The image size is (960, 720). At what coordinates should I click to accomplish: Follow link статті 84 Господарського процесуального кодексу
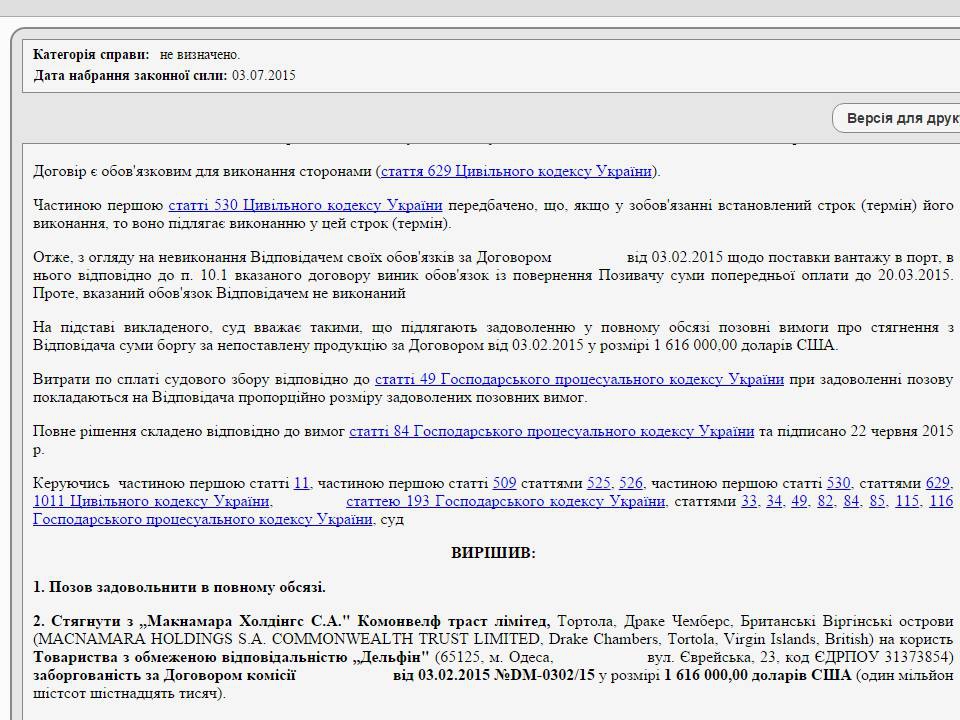point(551,432)
